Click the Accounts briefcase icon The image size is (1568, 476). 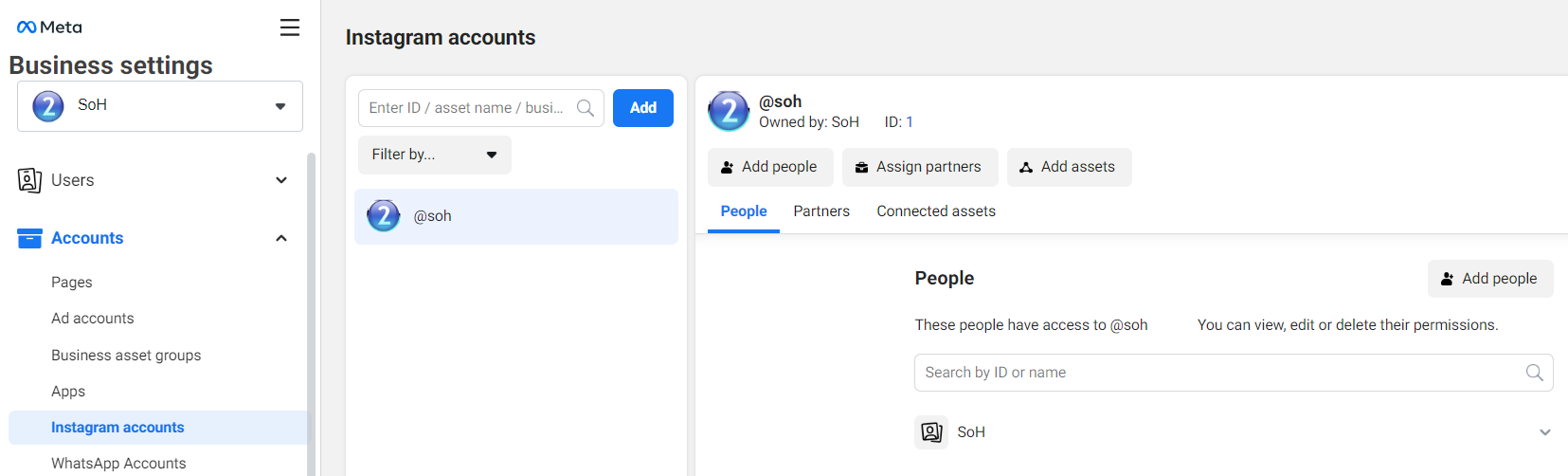29,238
